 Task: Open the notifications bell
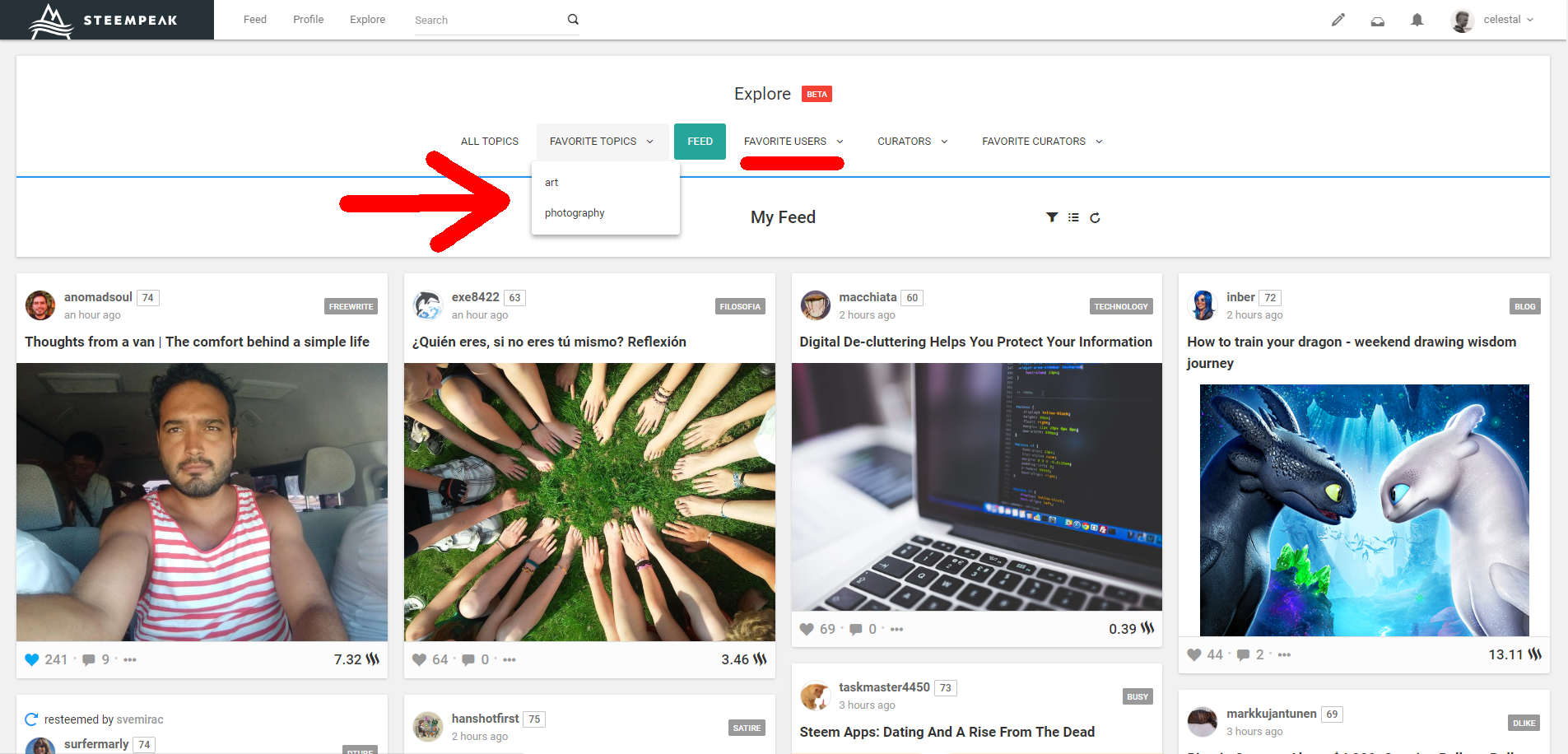1417,20
